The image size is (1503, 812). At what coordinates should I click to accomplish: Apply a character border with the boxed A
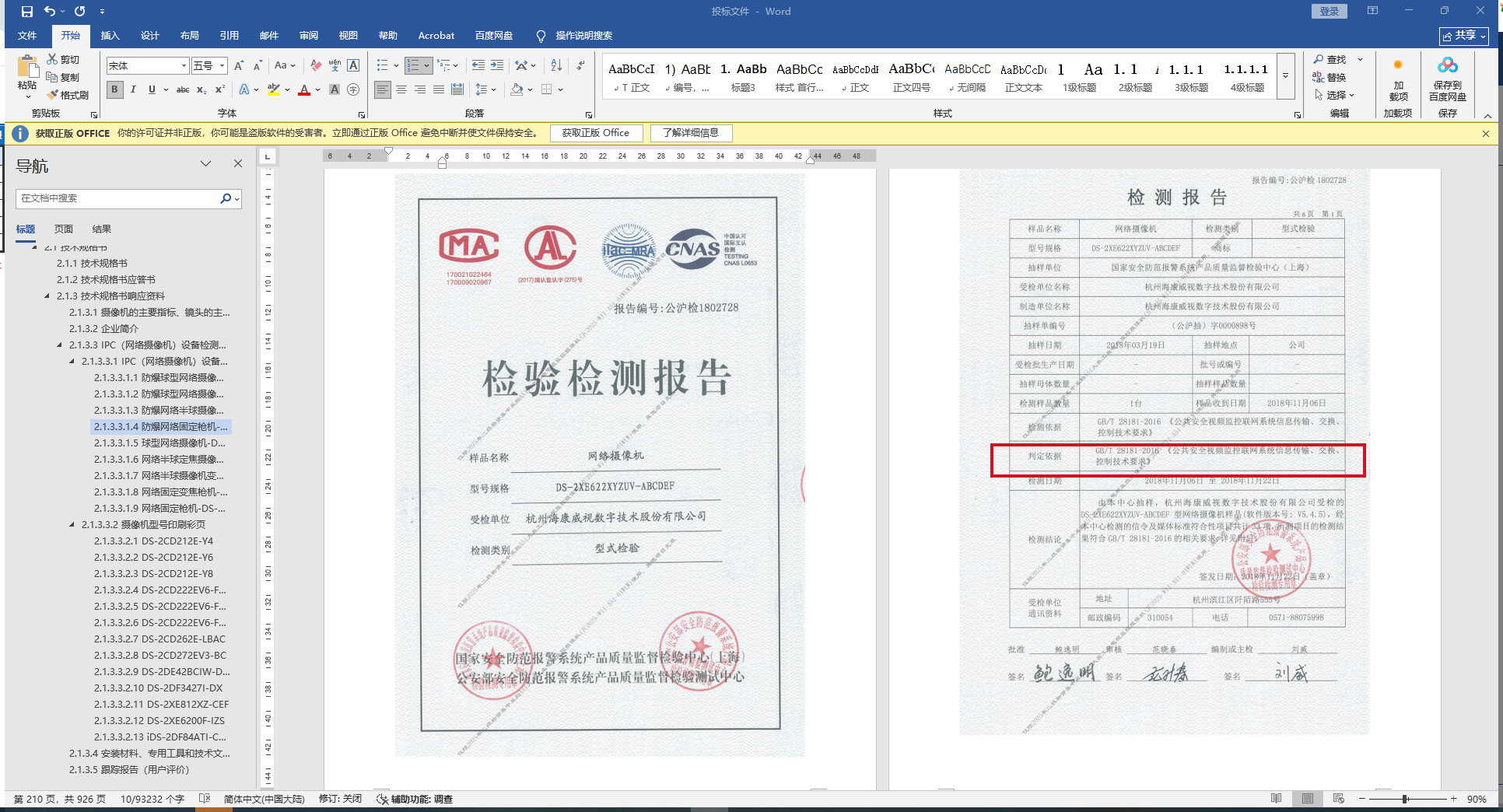(353, 66)
